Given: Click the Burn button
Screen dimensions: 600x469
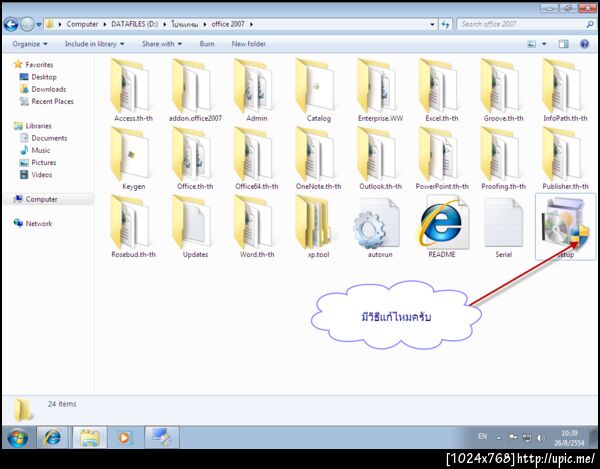Looking at the screenshot, I should (x=207, y=44).
